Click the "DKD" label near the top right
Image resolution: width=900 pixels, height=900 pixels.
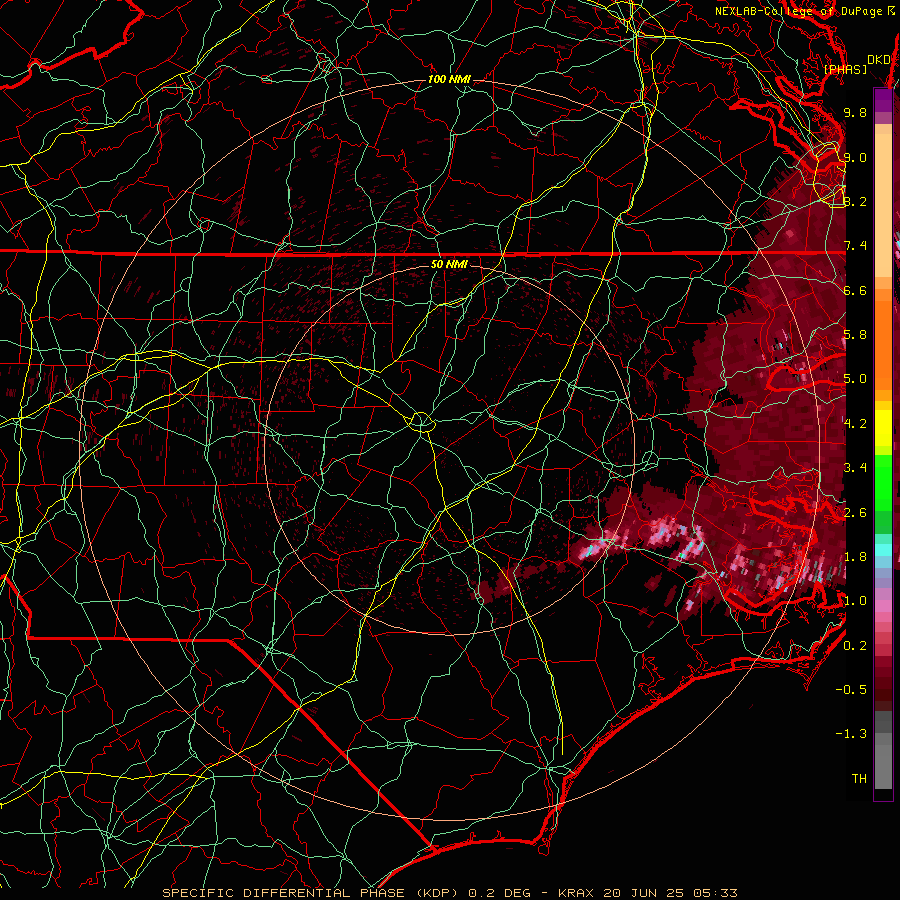878,60
